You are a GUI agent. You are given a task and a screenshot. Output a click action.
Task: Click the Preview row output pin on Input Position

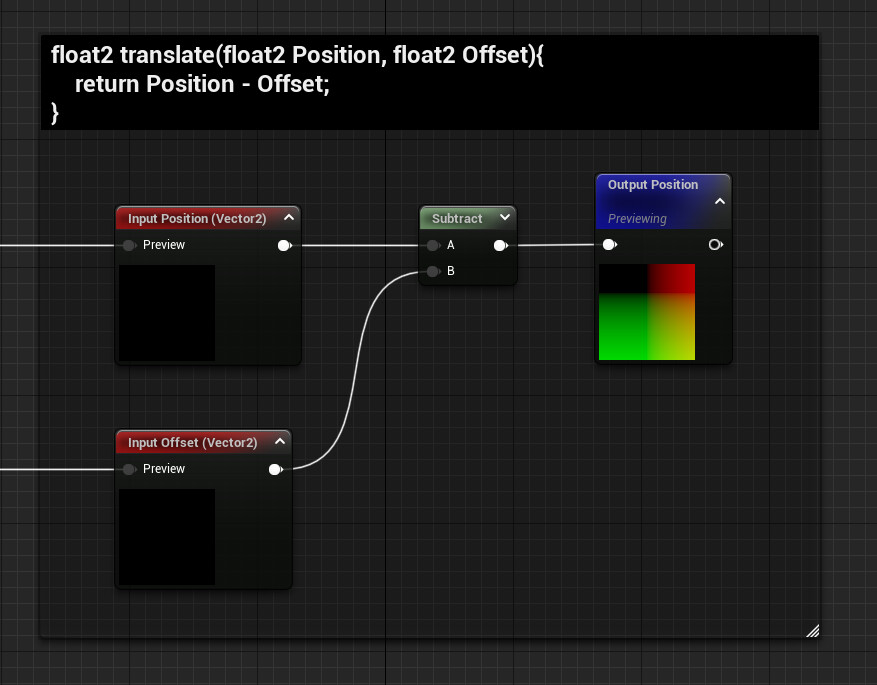(284, 245)
